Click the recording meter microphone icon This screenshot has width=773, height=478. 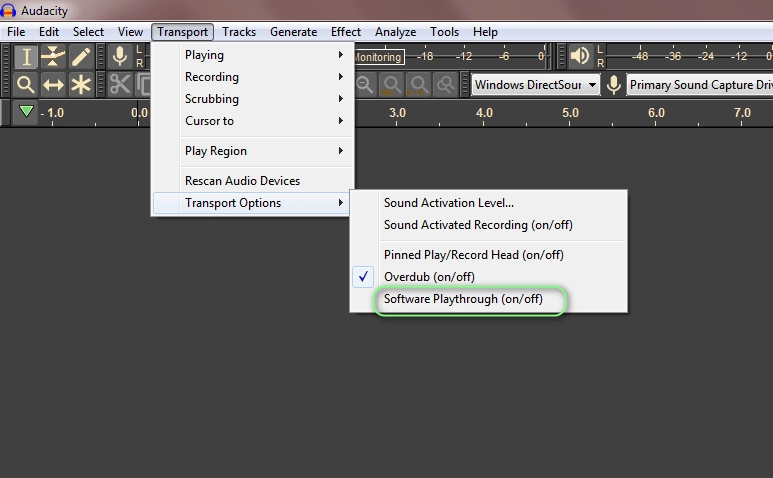[120, 57]
